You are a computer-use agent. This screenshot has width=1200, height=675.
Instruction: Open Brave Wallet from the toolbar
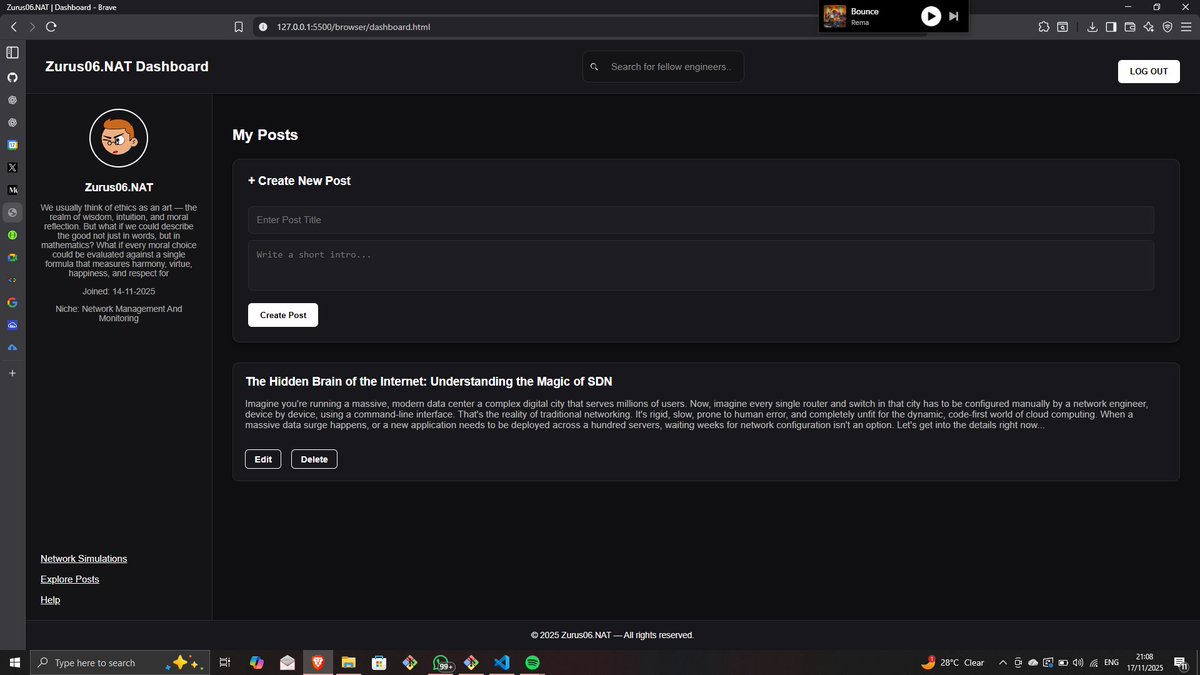point(1130,27)
